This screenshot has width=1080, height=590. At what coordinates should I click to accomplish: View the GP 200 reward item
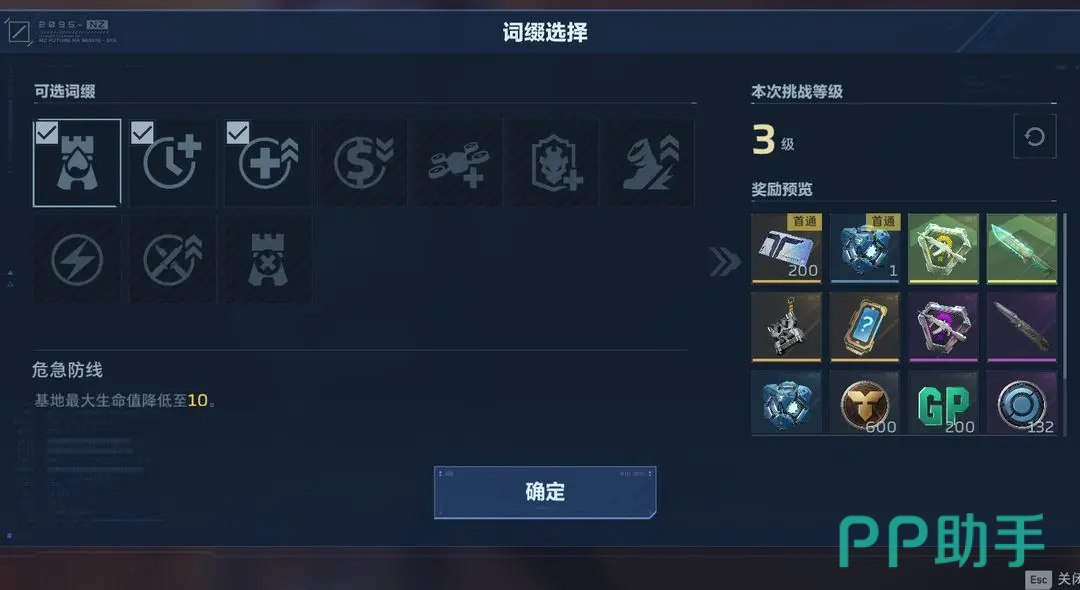(943, 403)
